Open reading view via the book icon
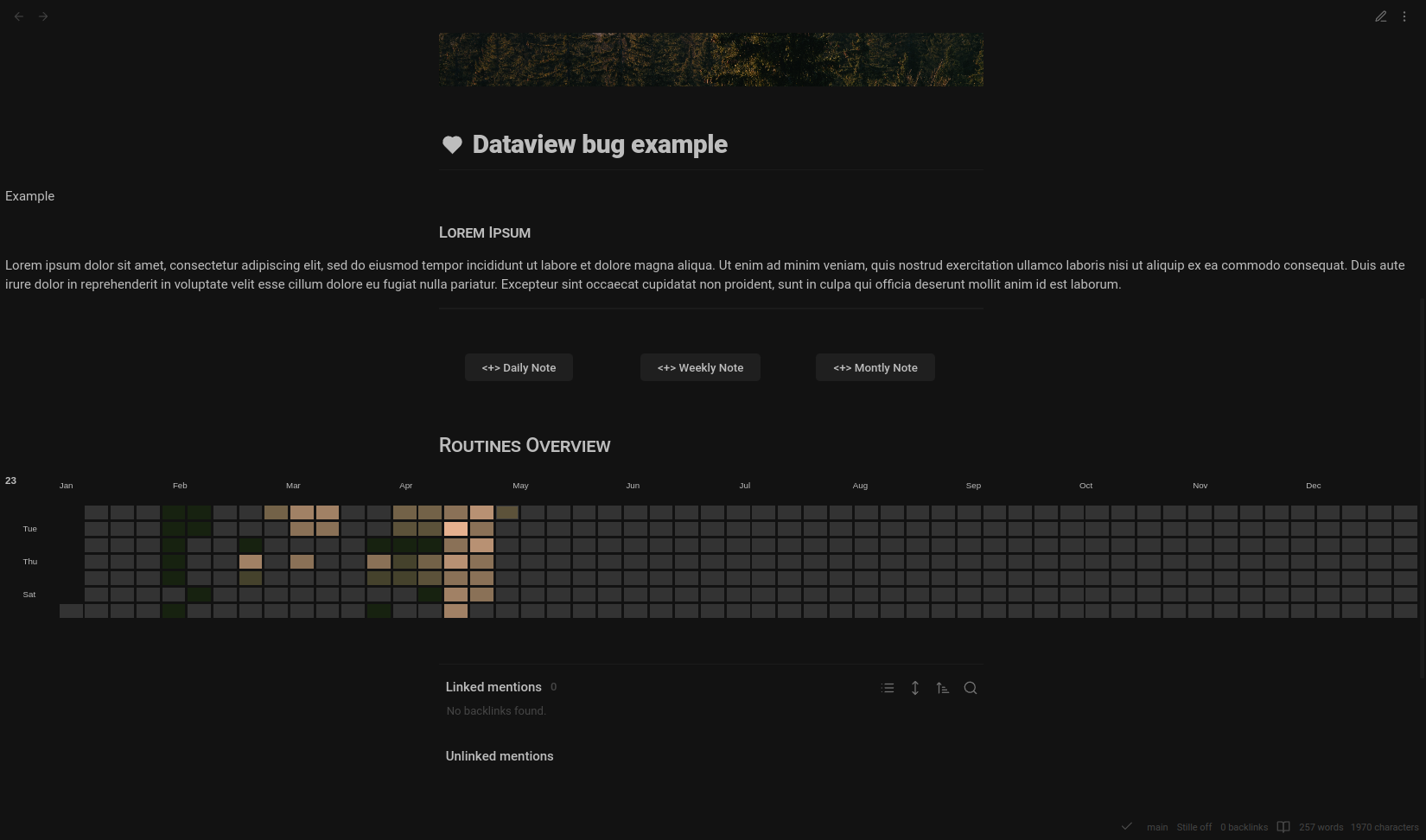The width and height of the screenshot is (1426, 840). click(x=1283, y=827)
